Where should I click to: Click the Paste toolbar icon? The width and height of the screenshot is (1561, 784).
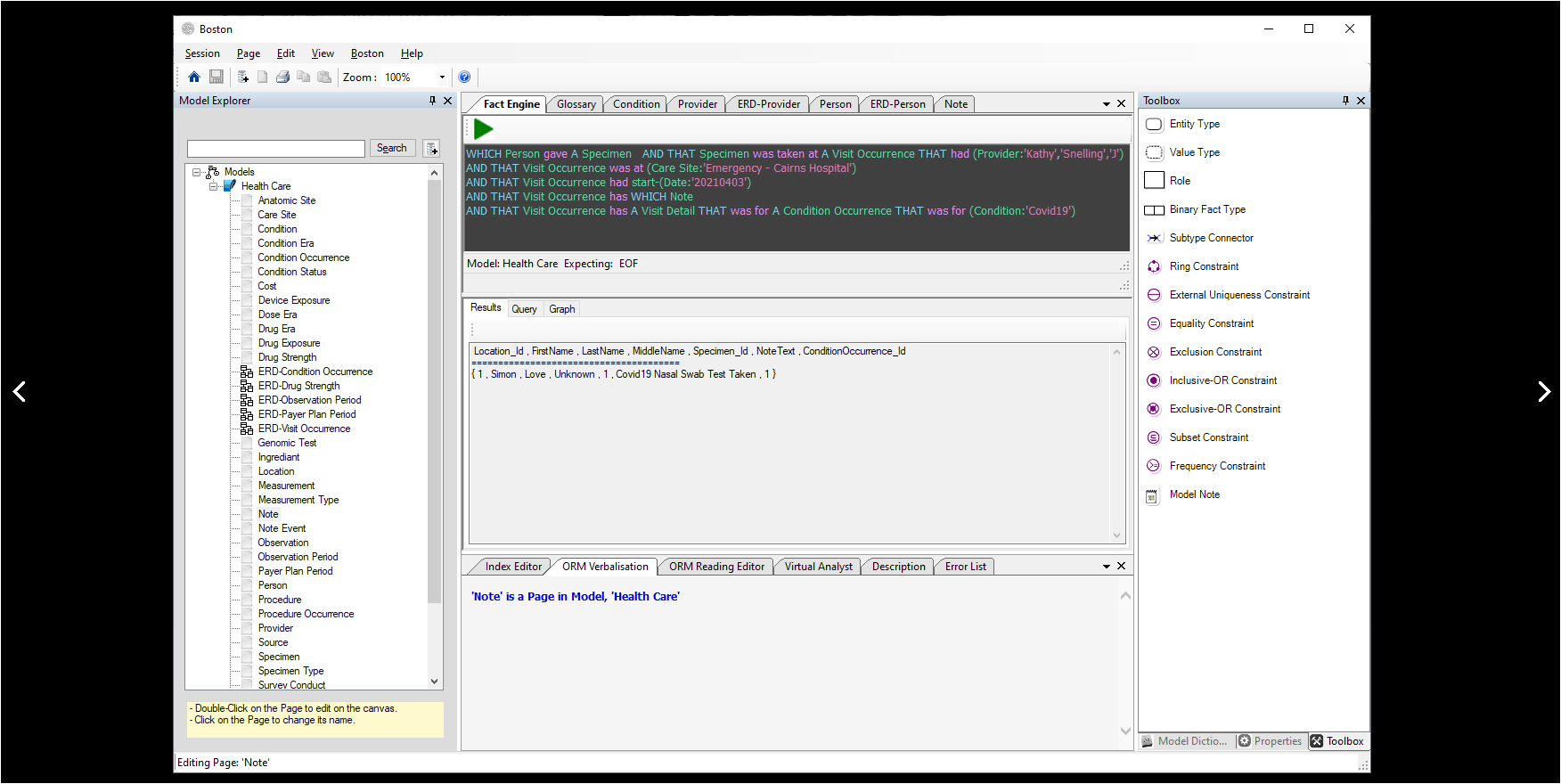324,78
